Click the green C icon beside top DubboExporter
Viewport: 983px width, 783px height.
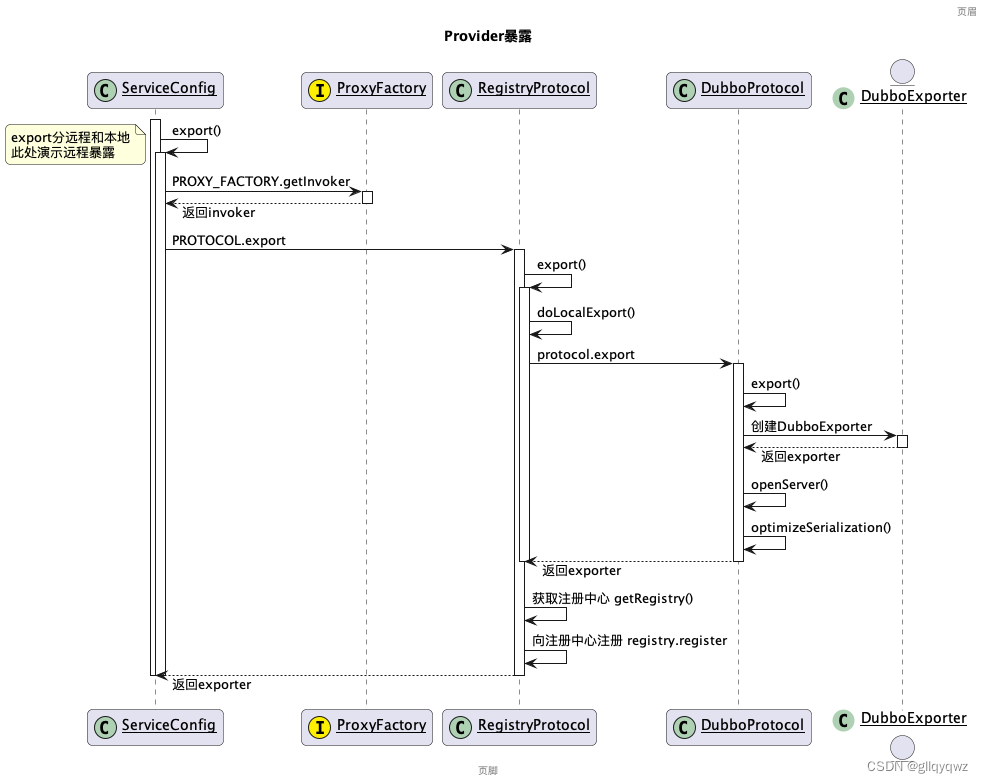843,98
